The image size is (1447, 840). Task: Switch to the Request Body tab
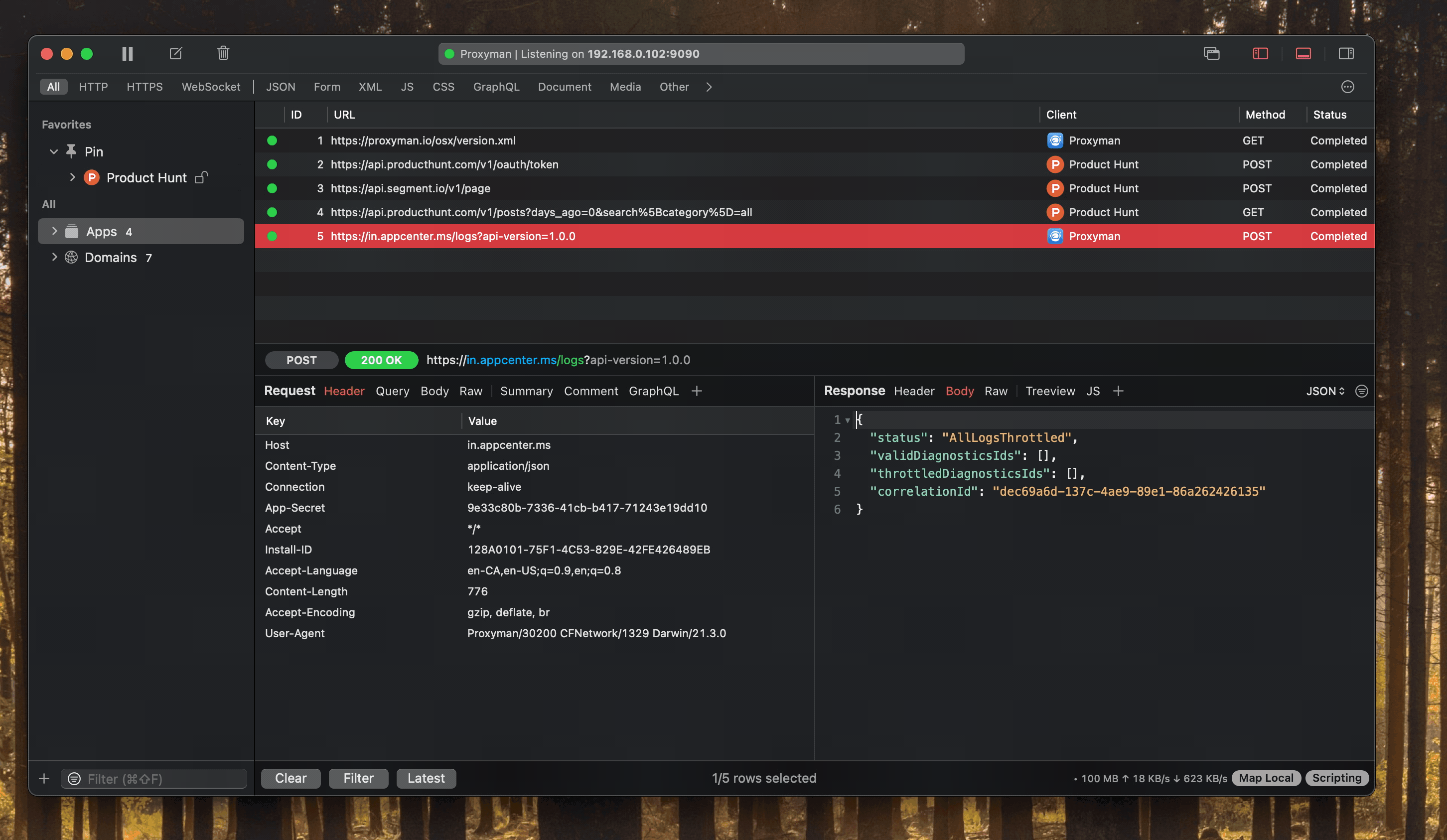[434, 391]
